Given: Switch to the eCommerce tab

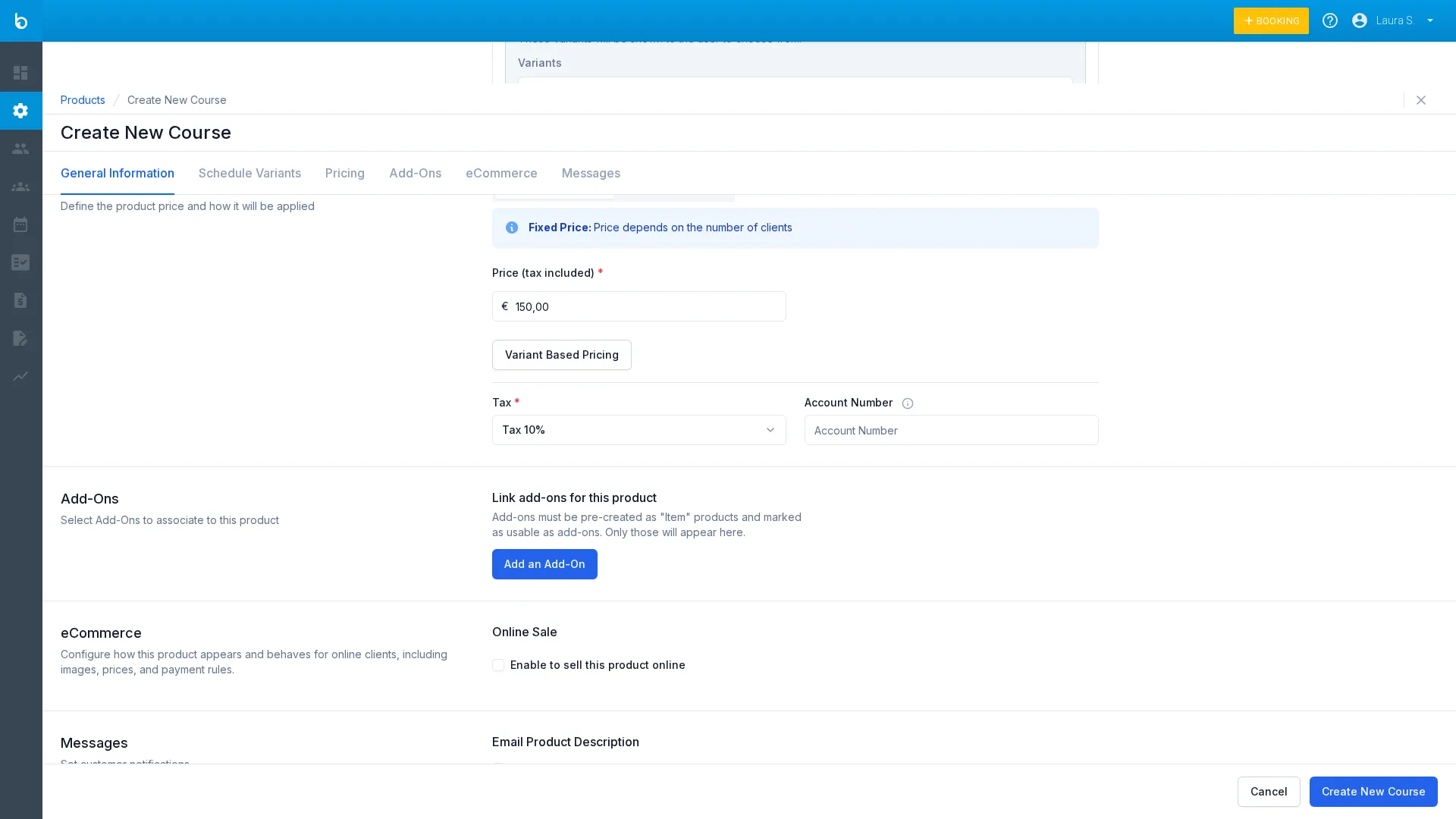Looking at the screenshot, I should pyautogui.click(x=500, y=173).
